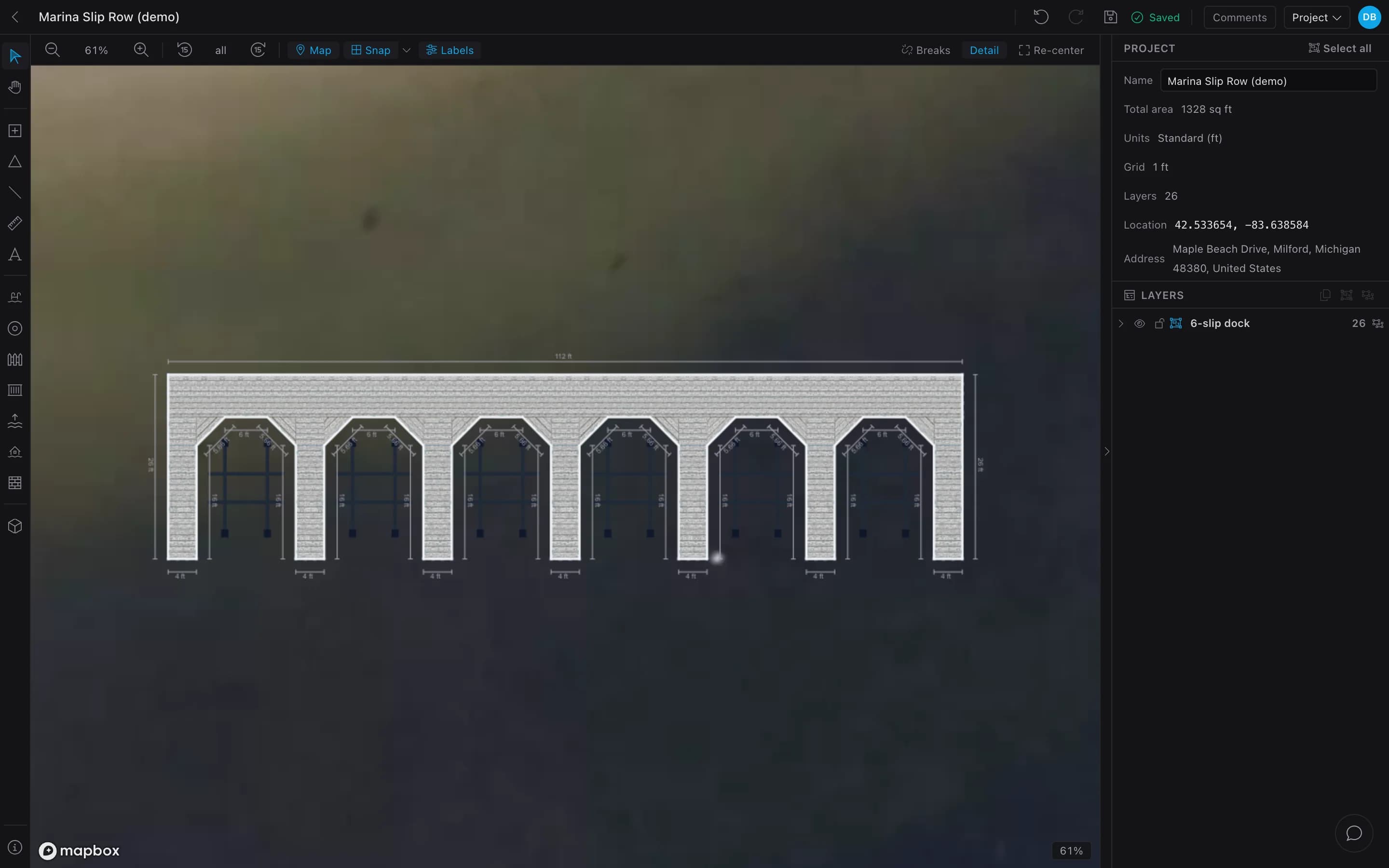Rotate counterclockwise by 15 degrees
This screenshot has height=868, width=1389.
coord(184,50)
